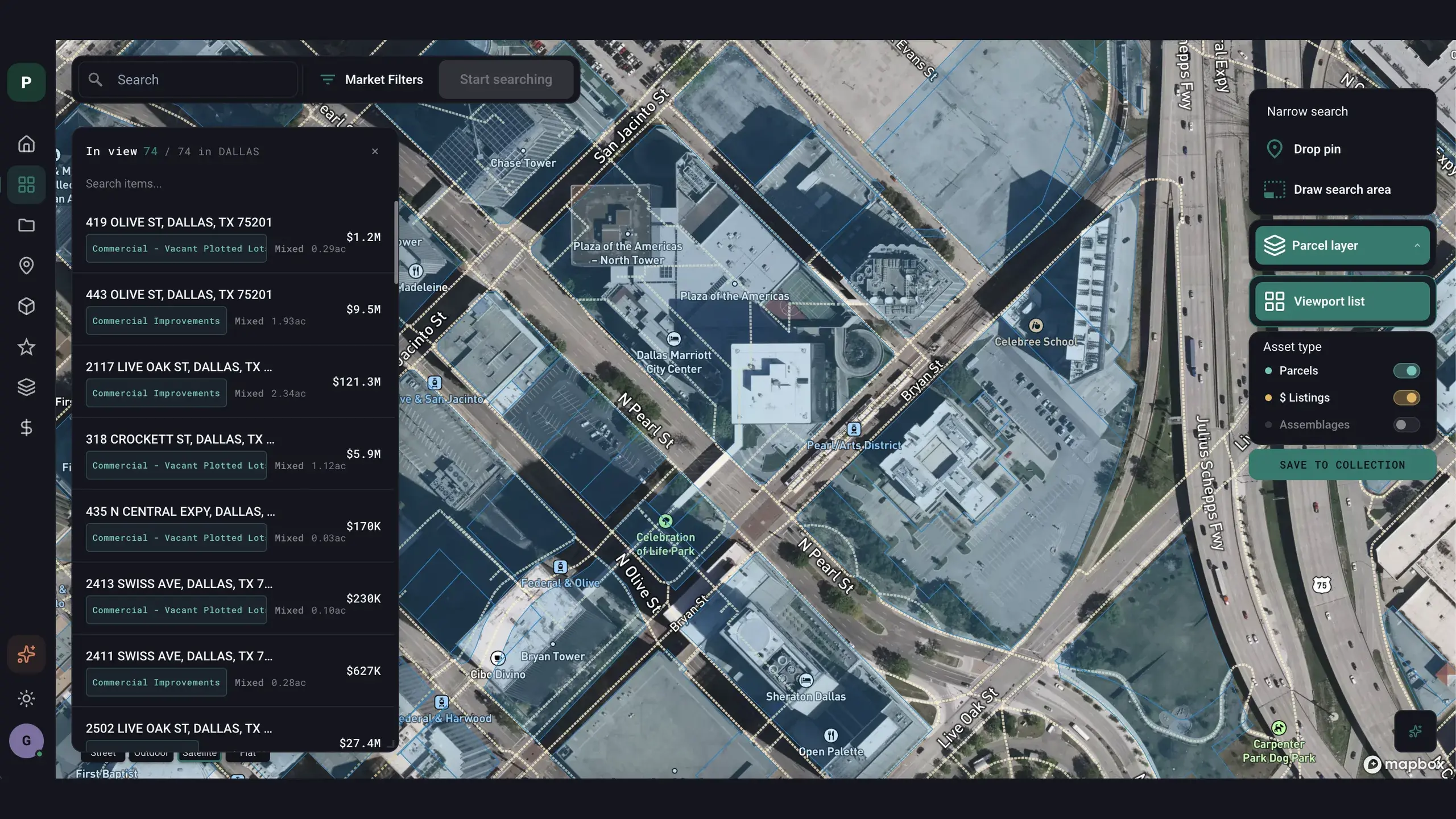Click Vacant Plotted Lot tag on 419 Olive
This screenshot has width=1456, height=819.
tap(176, 249)
